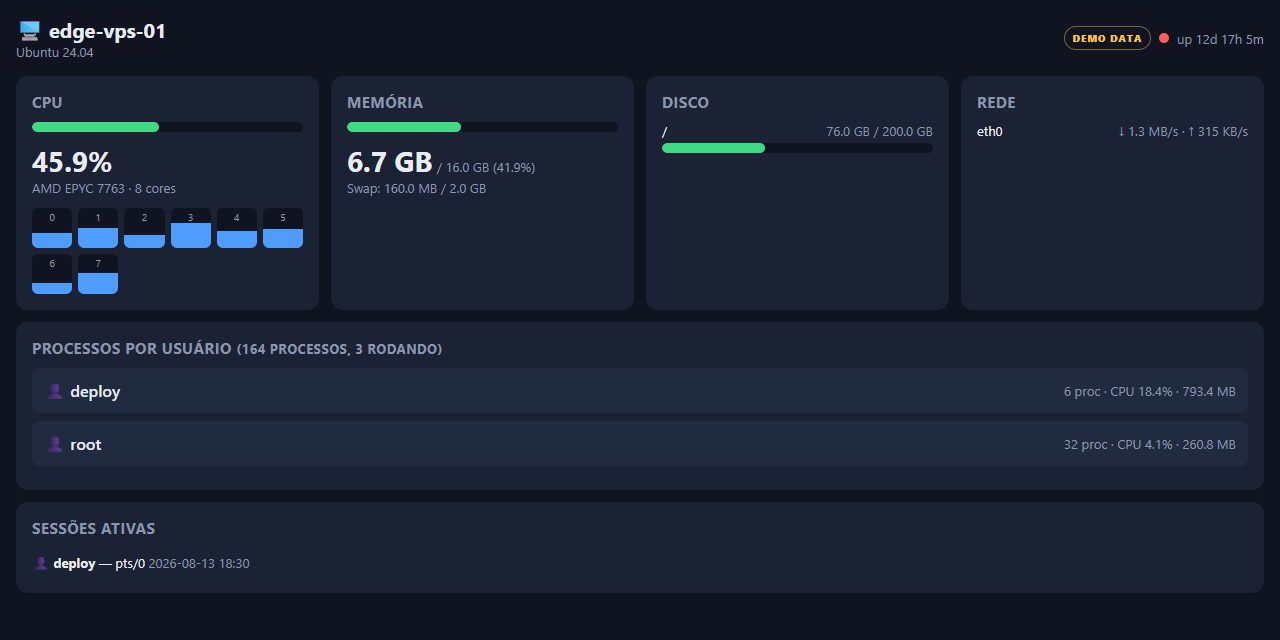Click the 45.9% CPU value
The height and width of the screenshot is (640, 1280).
click(x=72, y=162)
